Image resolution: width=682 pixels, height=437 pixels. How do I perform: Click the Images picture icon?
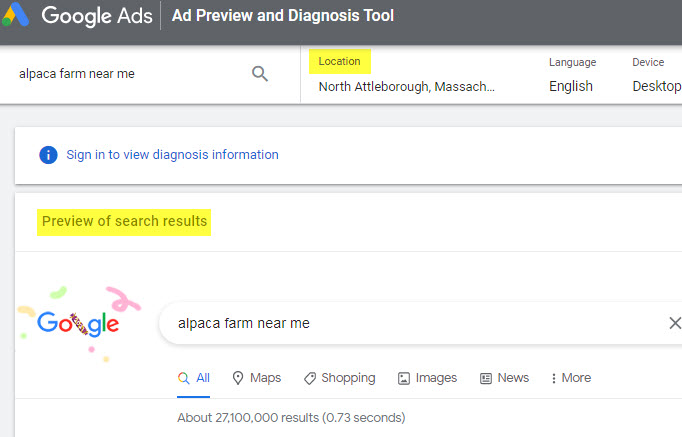click(x=404, y=378)
